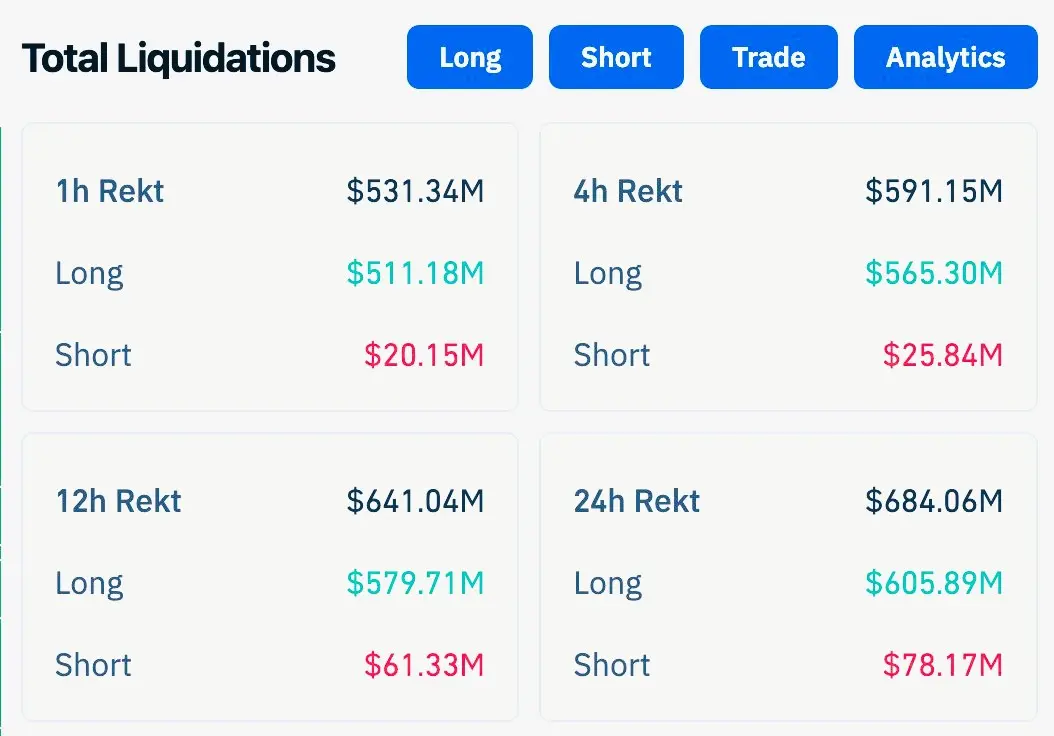Screen dimensions: 1054x736
Task: Click the 4h Rekt total $591.15M
Action: [933, 191]
